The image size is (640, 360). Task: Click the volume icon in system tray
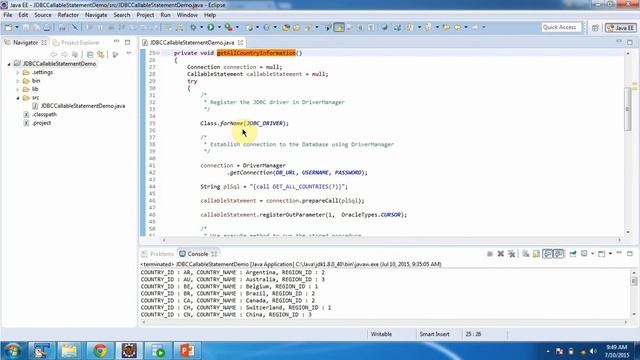point(593,351)
